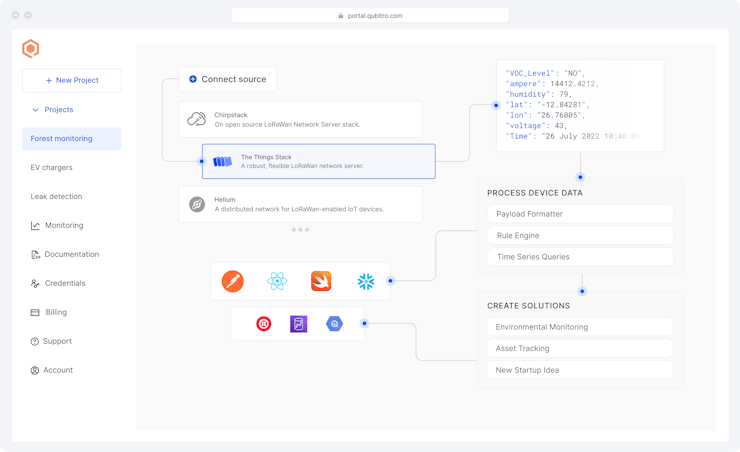Open the Time Series Queries option
The height and width of the screenshot is (452, 740).
[580, 257]
